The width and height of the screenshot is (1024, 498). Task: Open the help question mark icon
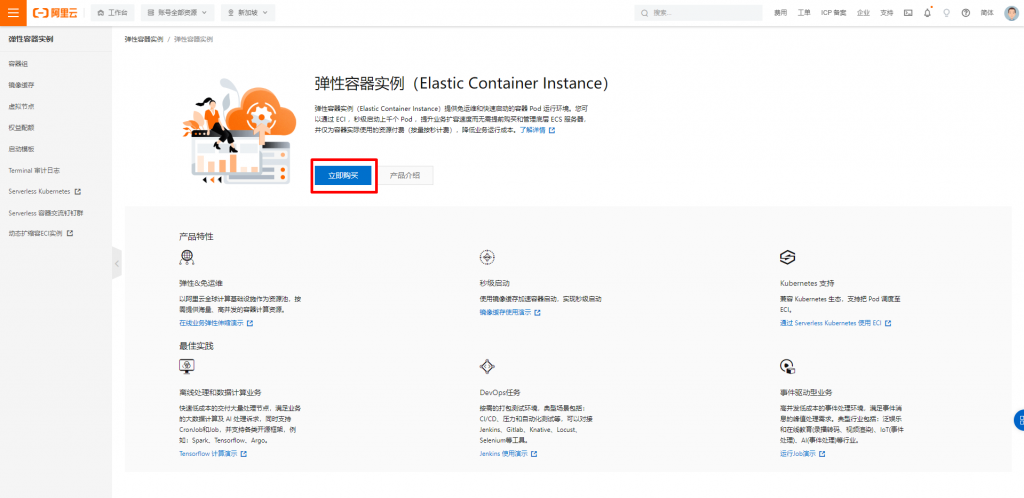point(966,13)
